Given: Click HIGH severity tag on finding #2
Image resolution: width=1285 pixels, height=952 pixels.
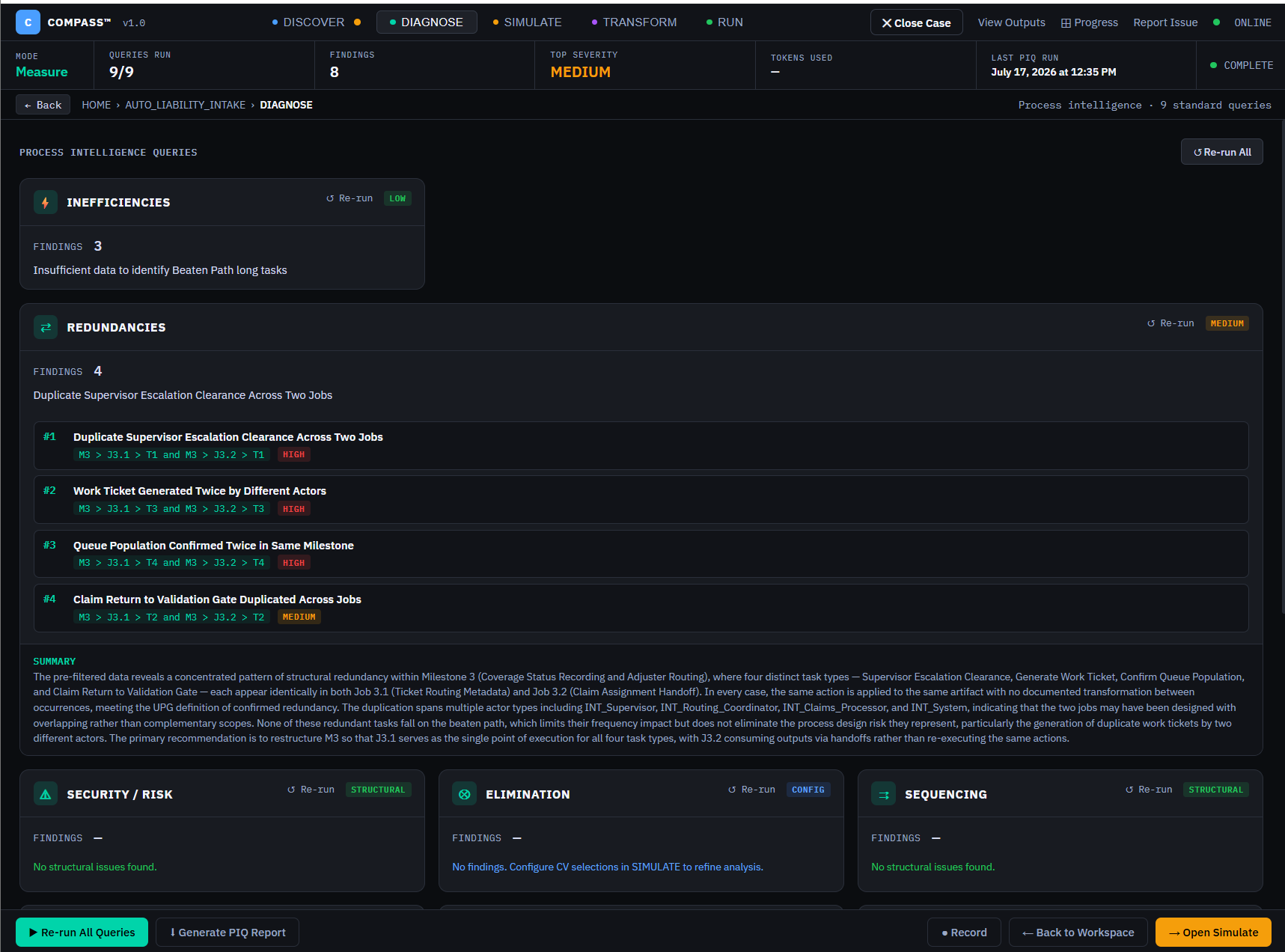Looking at the screenshot, I should (x=293, y=509).
